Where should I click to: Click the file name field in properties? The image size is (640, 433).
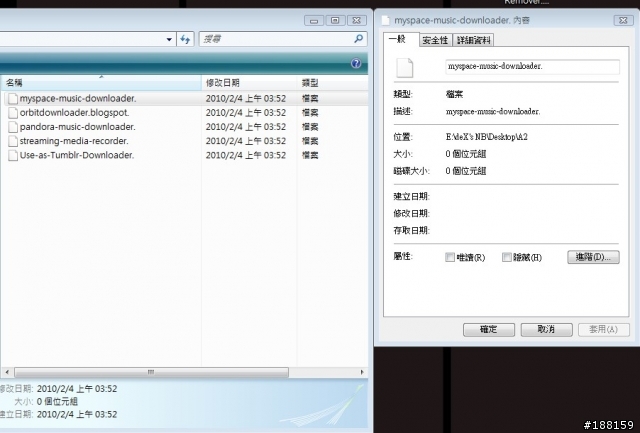(x=532, y=67)
